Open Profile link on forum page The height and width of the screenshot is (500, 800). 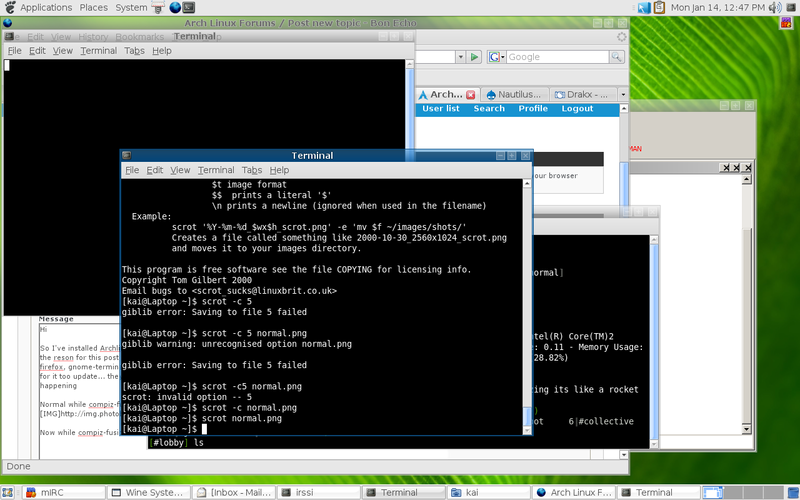pyautogui.click(x=533, y=109)
